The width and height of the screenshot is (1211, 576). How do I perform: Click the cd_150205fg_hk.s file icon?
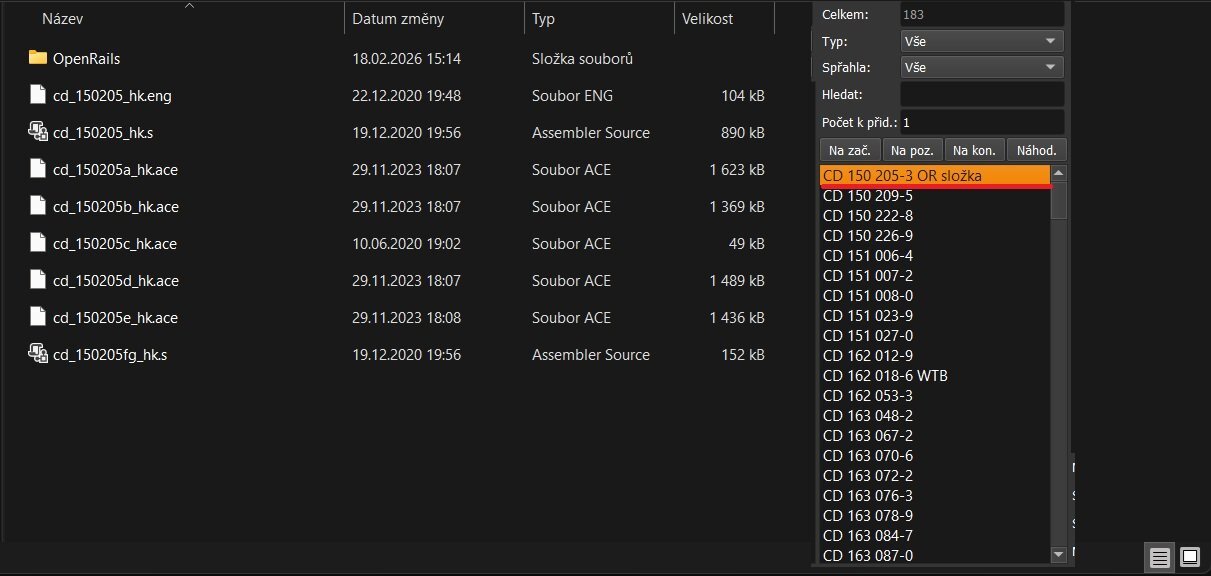pos(38,354)
